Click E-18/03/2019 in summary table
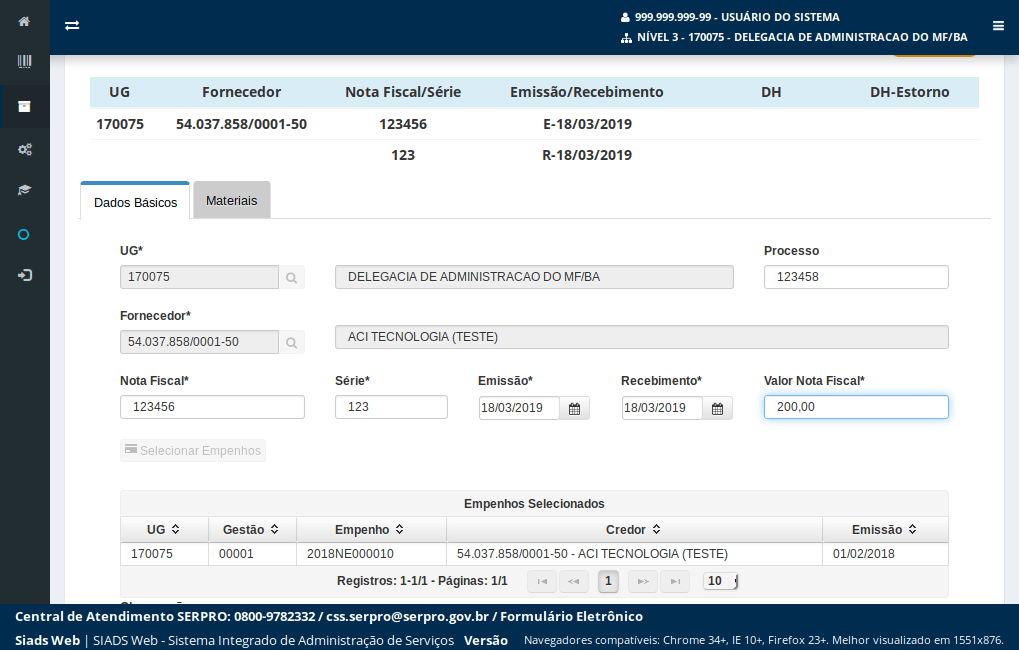Screen dimensions: 1019x650 pos(587,124)
